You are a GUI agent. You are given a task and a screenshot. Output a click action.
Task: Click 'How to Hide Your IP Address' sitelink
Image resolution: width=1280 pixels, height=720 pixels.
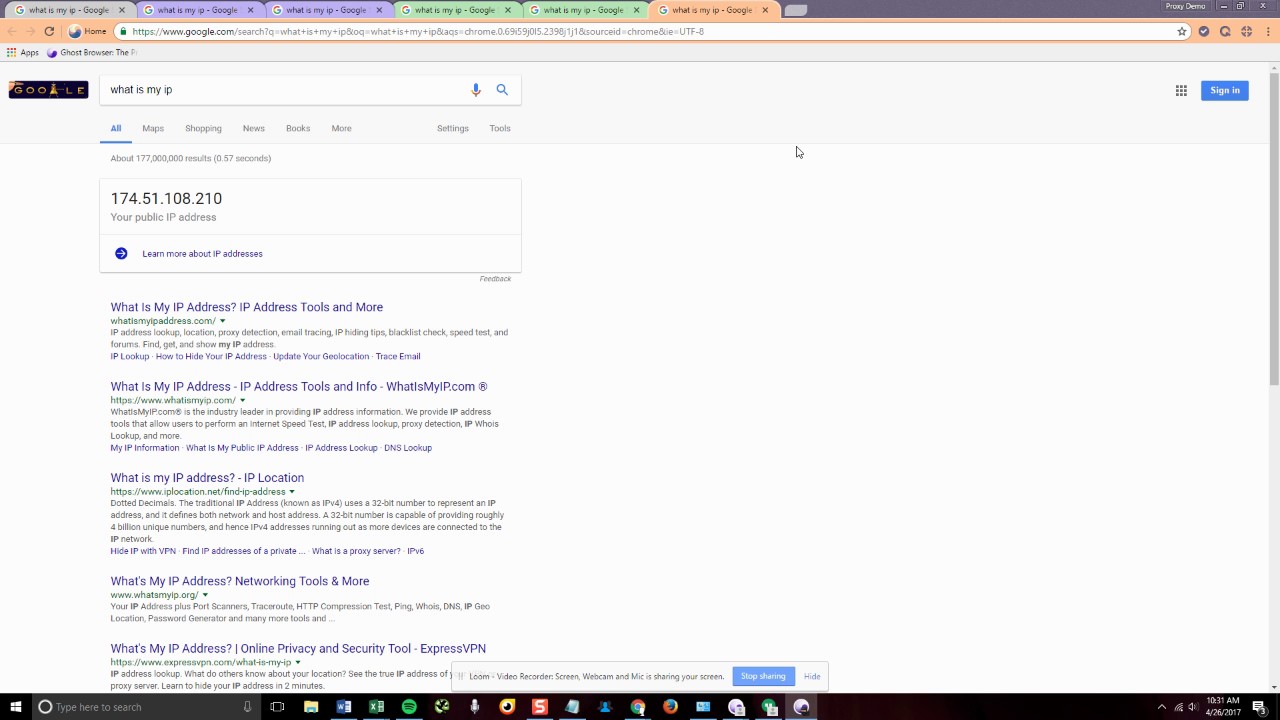click(211, 356)
